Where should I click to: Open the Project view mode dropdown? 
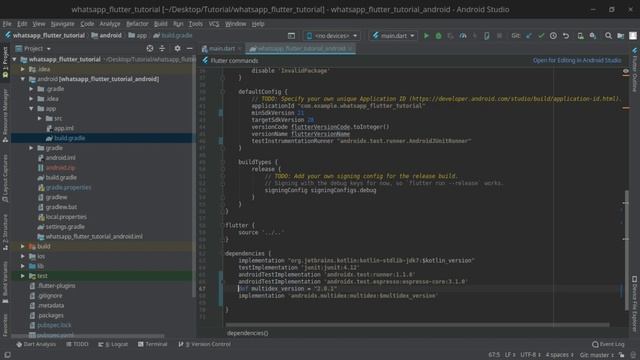coord(33,49)
